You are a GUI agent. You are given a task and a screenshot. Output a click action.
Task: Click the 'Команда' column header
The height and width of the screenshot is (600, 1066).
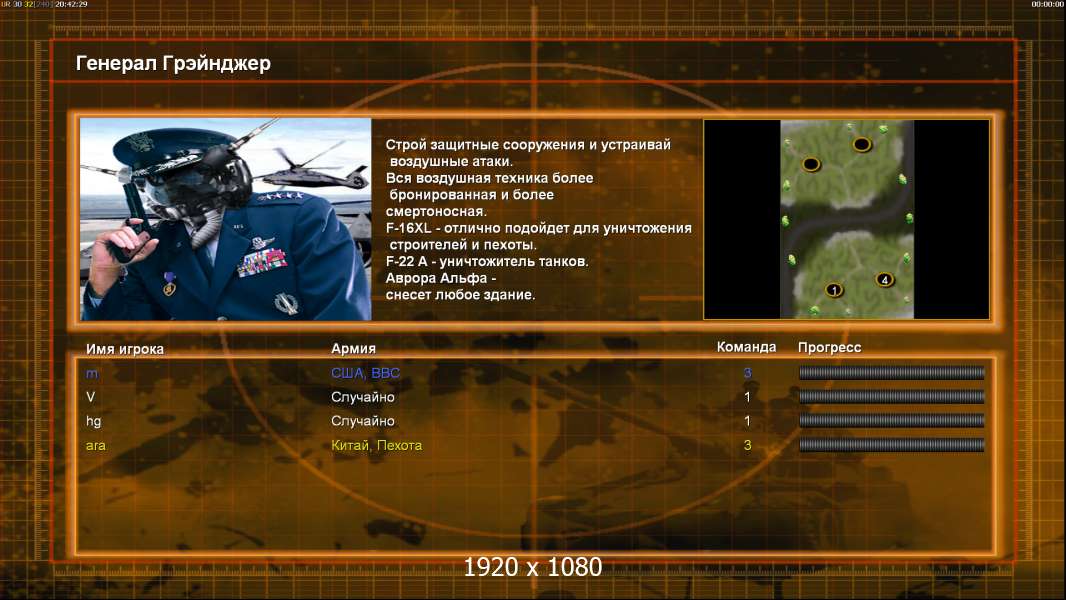click(x=746, y=347)
